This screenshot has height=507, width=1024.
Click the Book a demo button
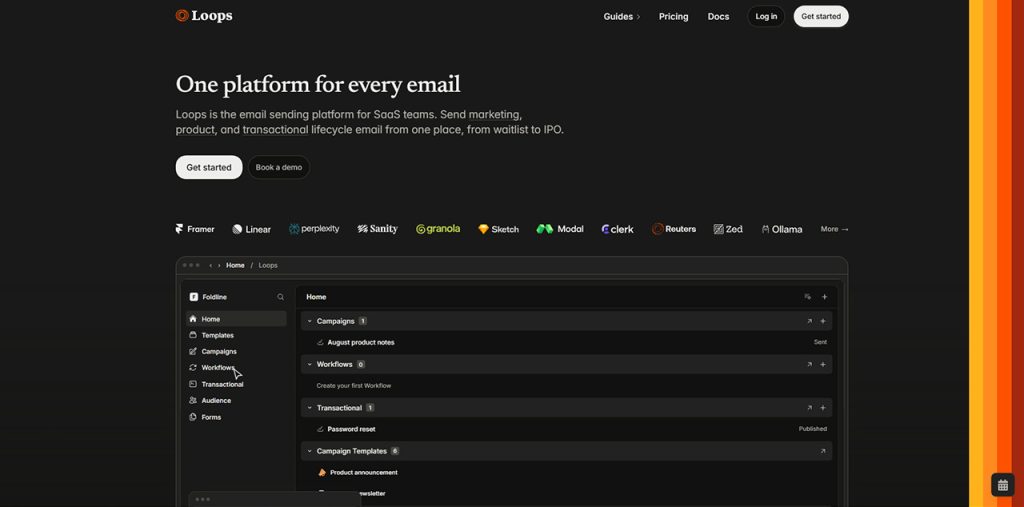point(279,167)
